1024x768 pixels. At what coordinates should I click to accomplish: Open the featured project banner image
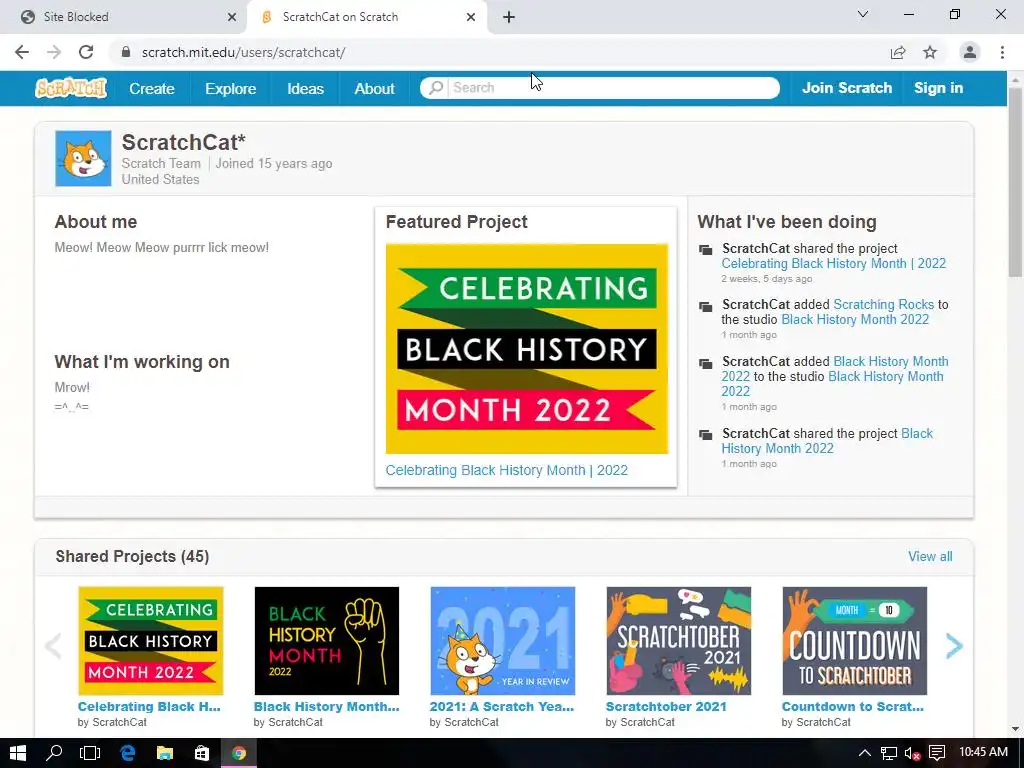point(526,349)
